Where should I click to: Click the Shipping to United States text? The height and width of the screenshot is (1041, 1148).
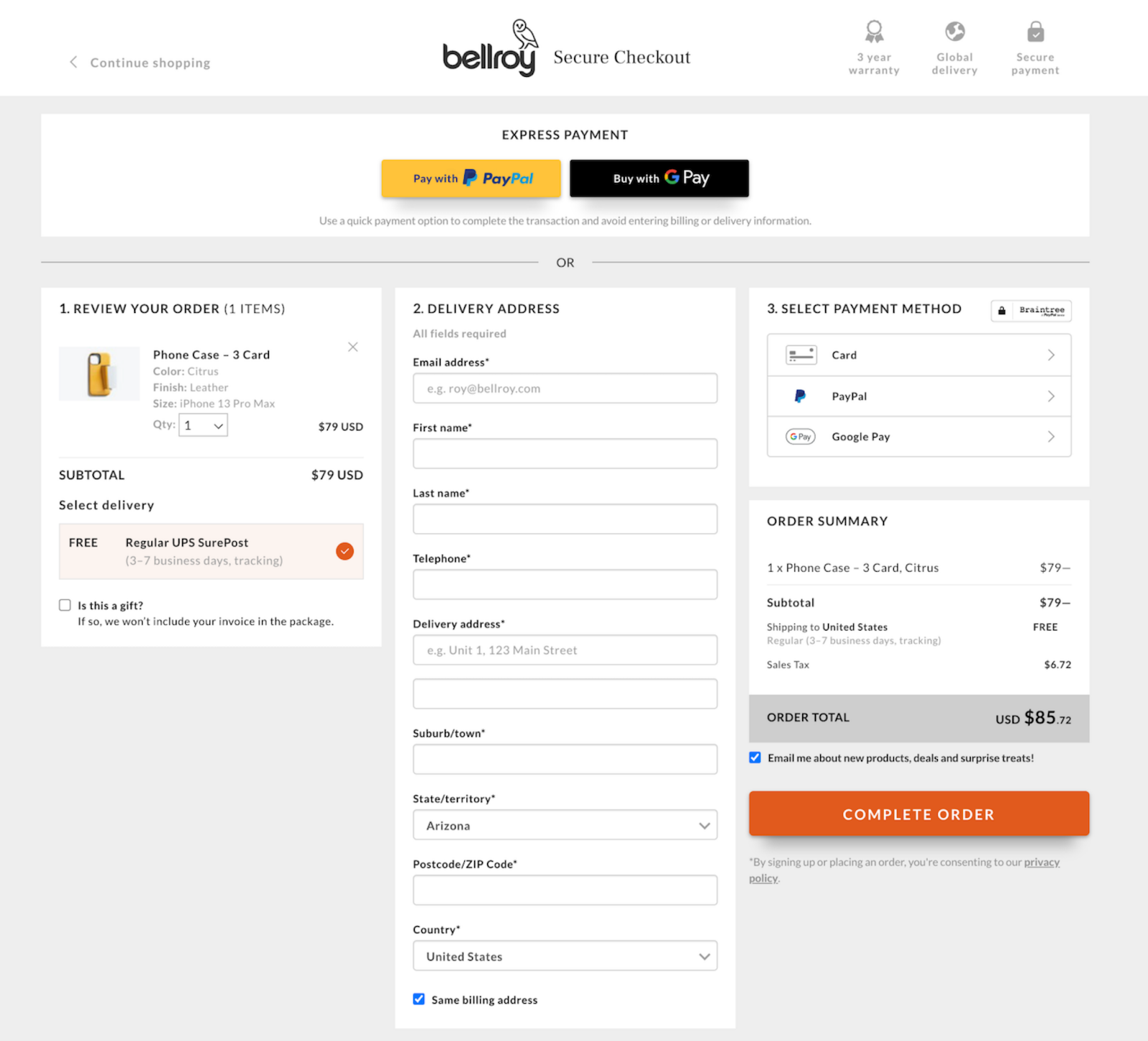[827, 627]
